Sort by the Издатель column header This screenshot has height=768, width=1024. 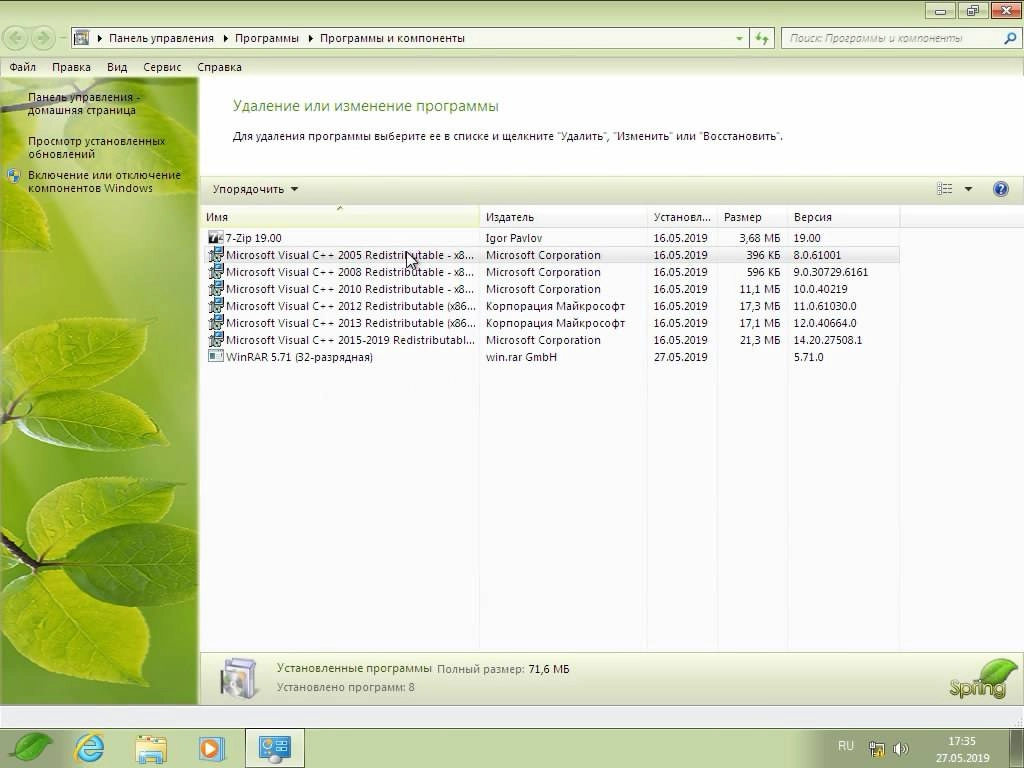coord(563,217)
